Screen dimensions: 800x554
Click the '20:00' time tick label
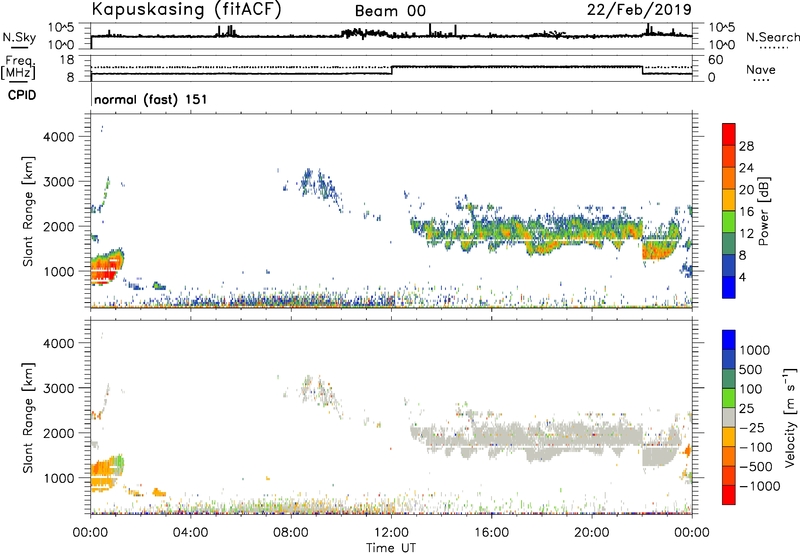pos(592,533)
